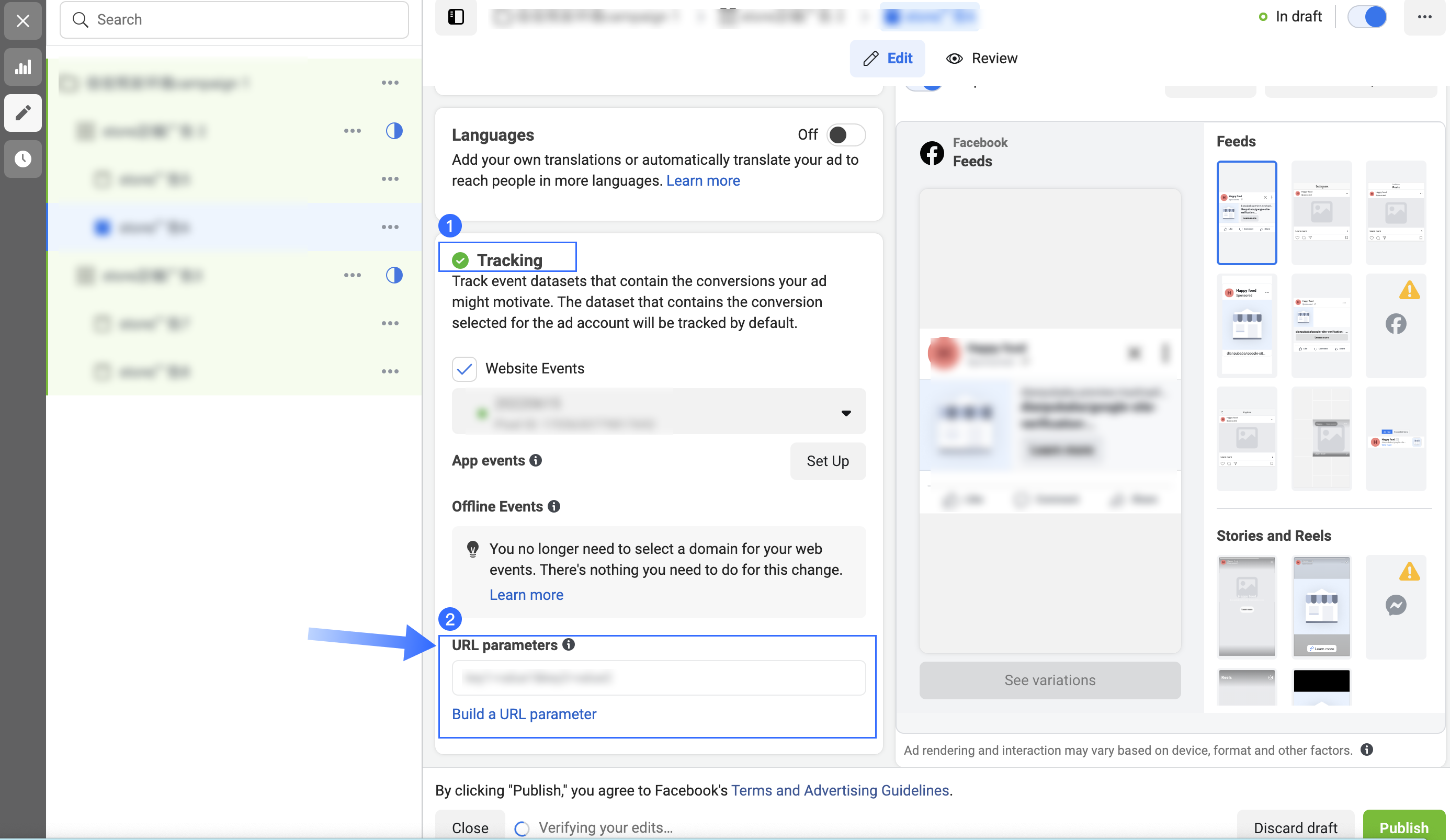Viewport: 1450px width, 840px height.
Task: Click info icon beside ad rendering note
Action: (x=1366, y=750)
